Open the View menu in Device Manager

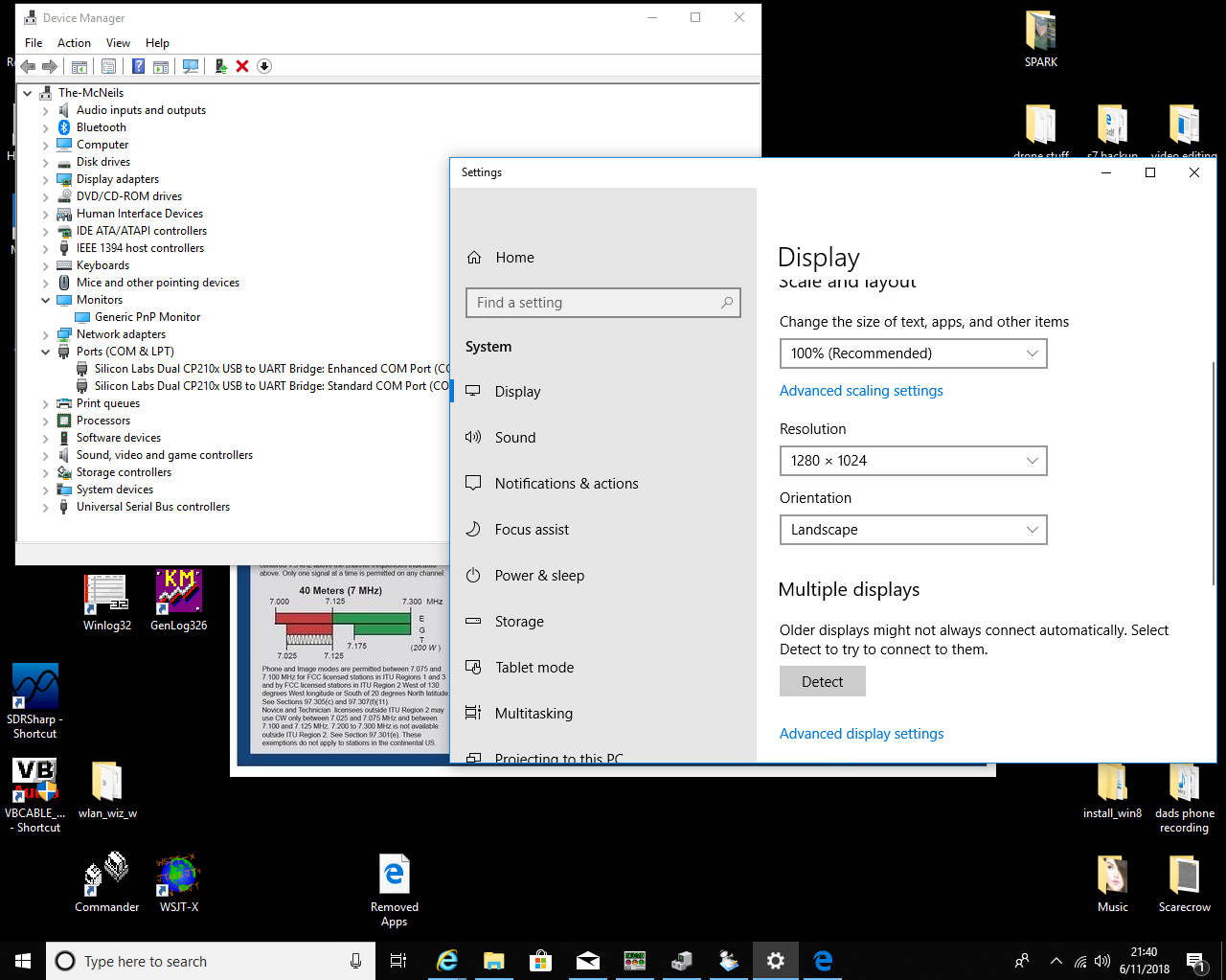click(x=118, y=43)
